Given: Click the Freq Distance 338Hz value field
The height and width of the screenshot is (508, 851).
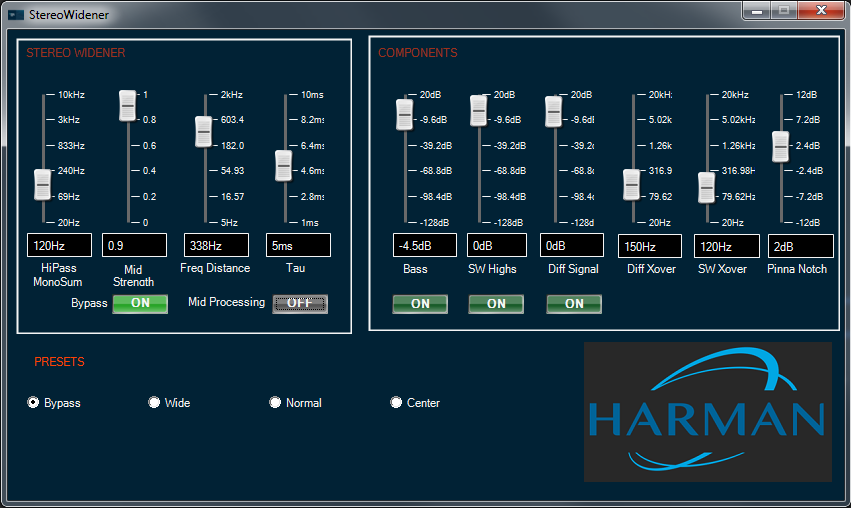Looking at the screenshot, I should pyautogui.click(x=217, y=245).
